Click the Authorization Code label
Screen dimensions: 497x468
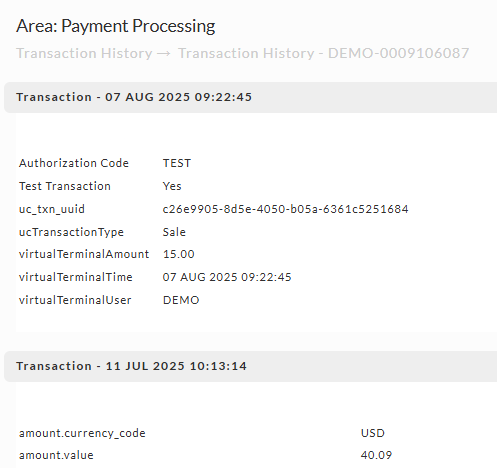[x=74, y=163]
